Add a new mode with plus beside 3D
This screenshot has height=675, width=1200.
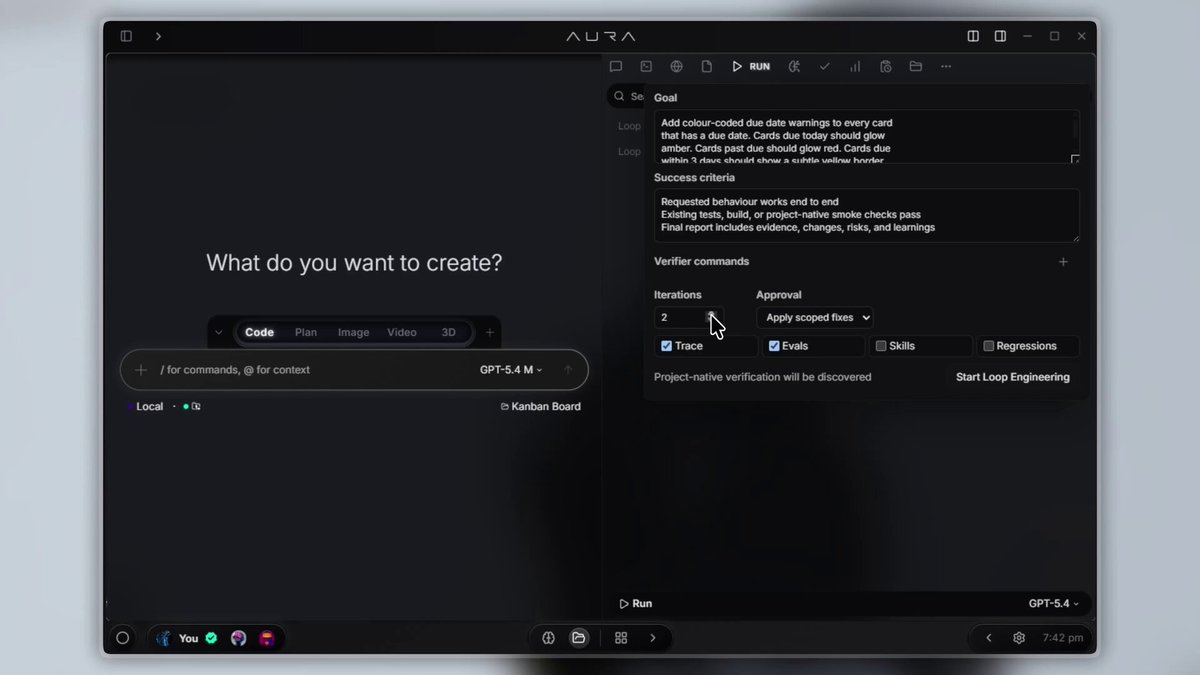[x=489, y=332]
